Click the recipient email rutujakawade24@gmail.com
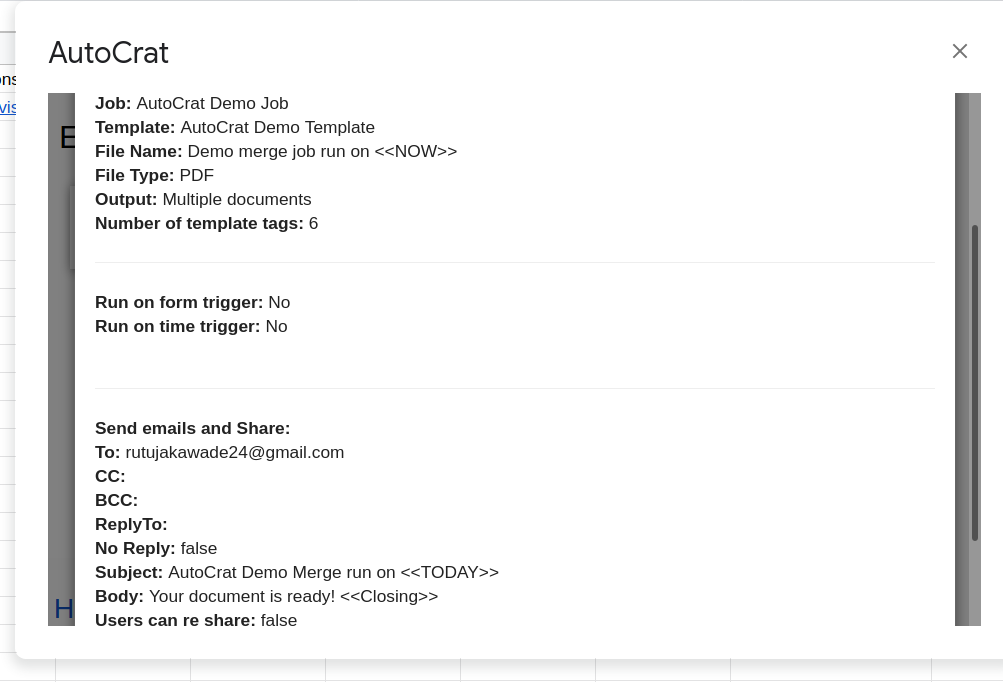 [x=234, y=452]
